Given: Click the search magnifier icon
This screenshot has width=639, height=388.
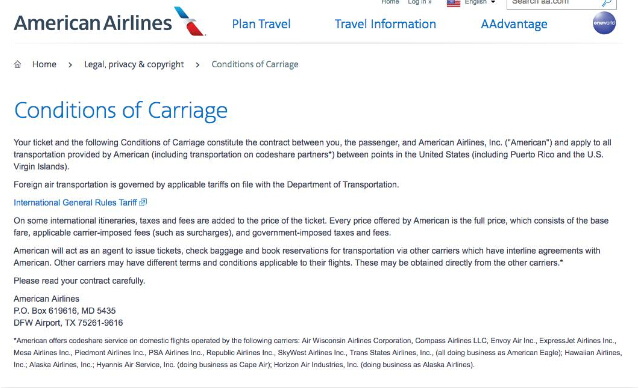Looking at the screenshot, I should pyautogui.click(x=606, y=2).
